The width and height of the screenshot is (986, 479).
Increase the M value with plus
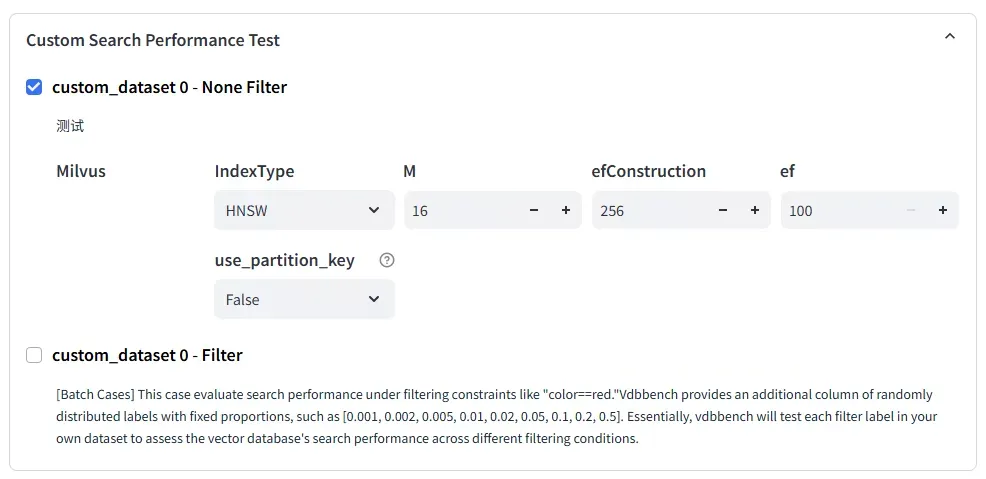tap(566, 211)
